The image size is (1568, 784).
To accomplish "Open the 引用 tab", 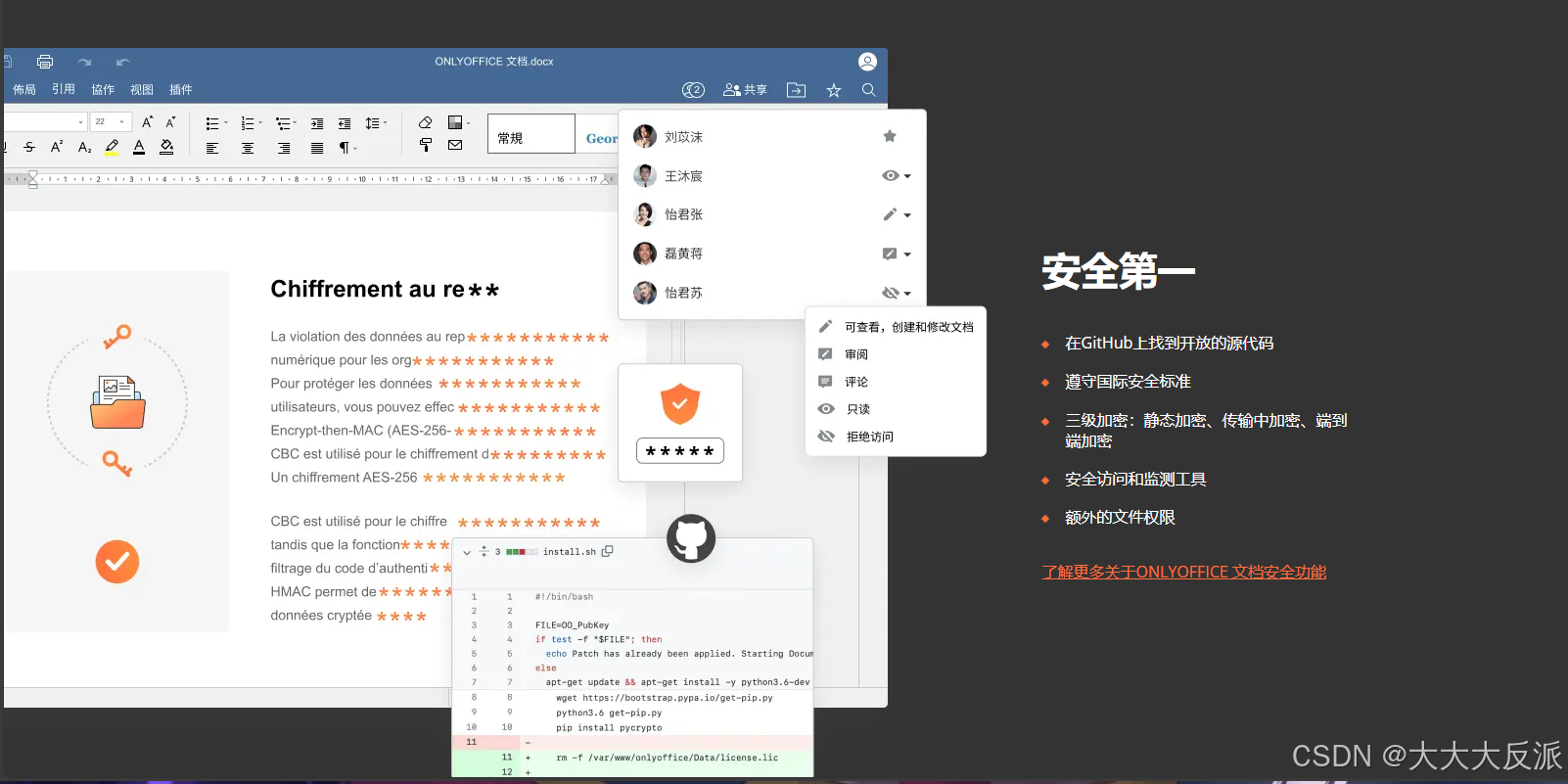I will (x=64, y=89).
